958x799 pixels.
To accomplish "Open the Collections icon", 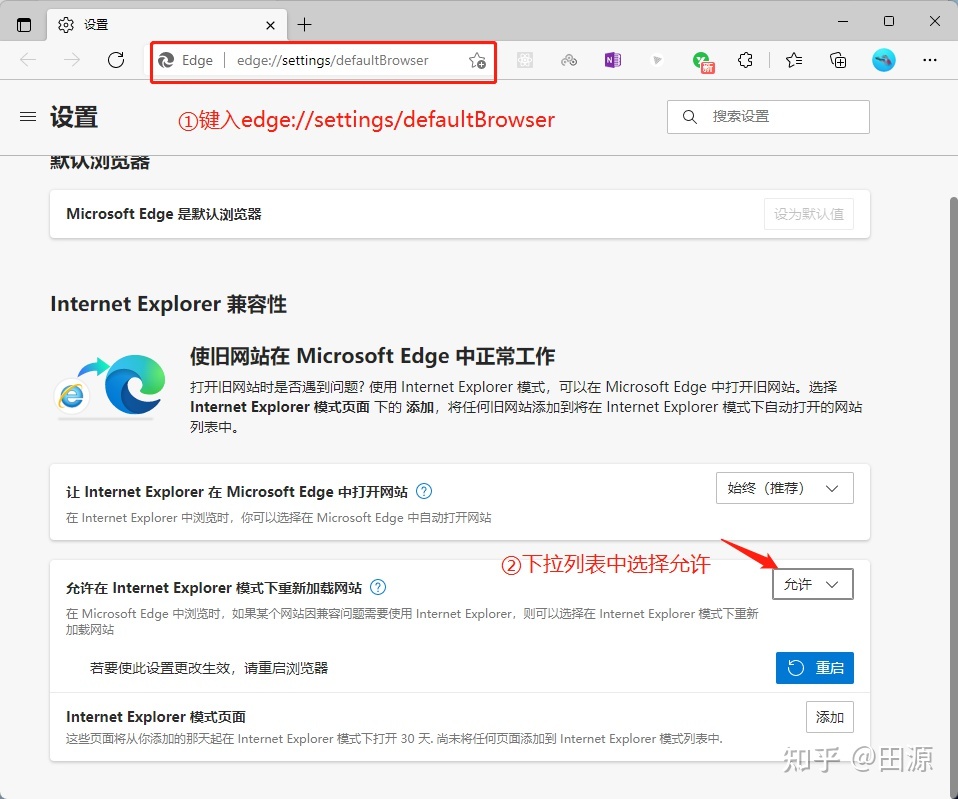I will 838,60.
